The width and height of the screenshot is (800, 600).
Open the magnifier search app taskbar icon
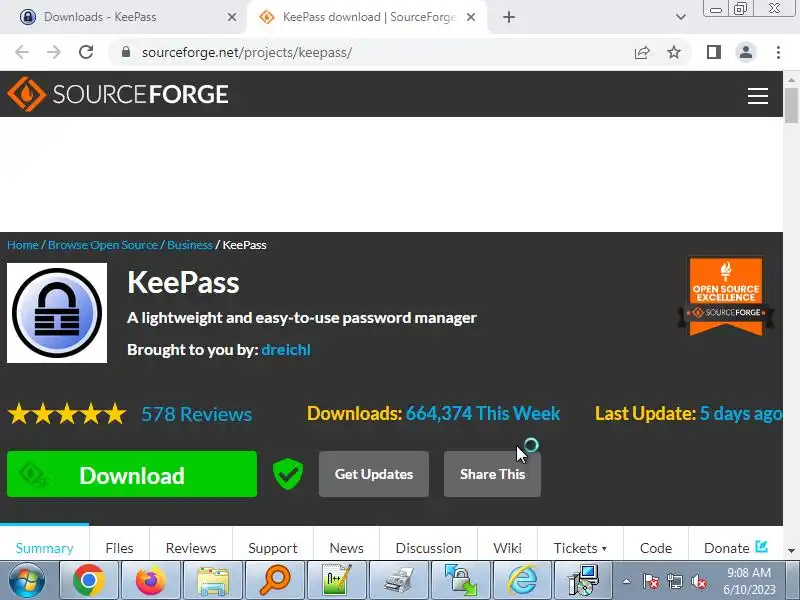(274, 580)
